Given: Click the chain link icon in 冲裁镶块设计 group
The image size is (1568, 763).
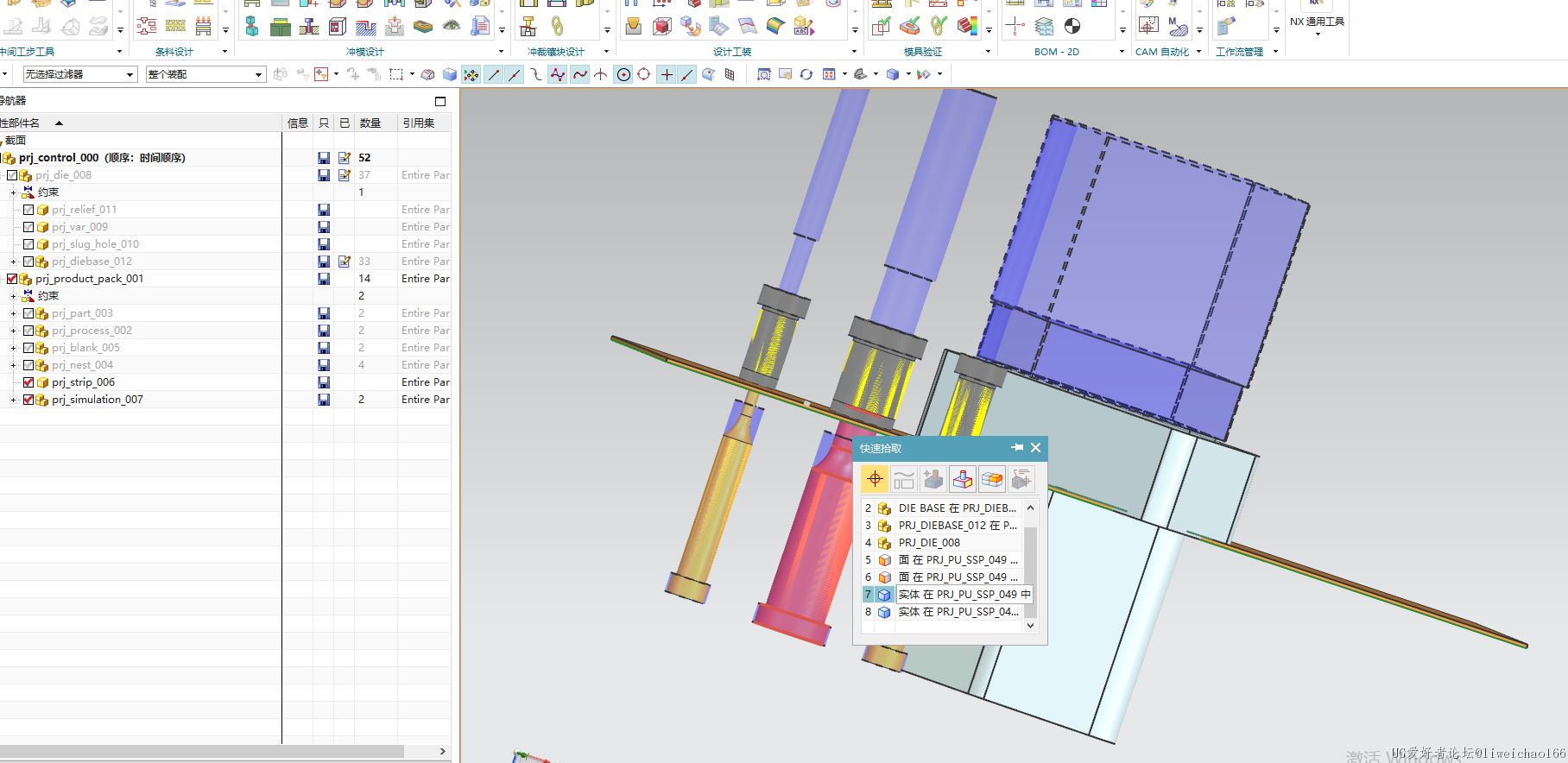Looking at the screenshot, I should coord(557,26).
